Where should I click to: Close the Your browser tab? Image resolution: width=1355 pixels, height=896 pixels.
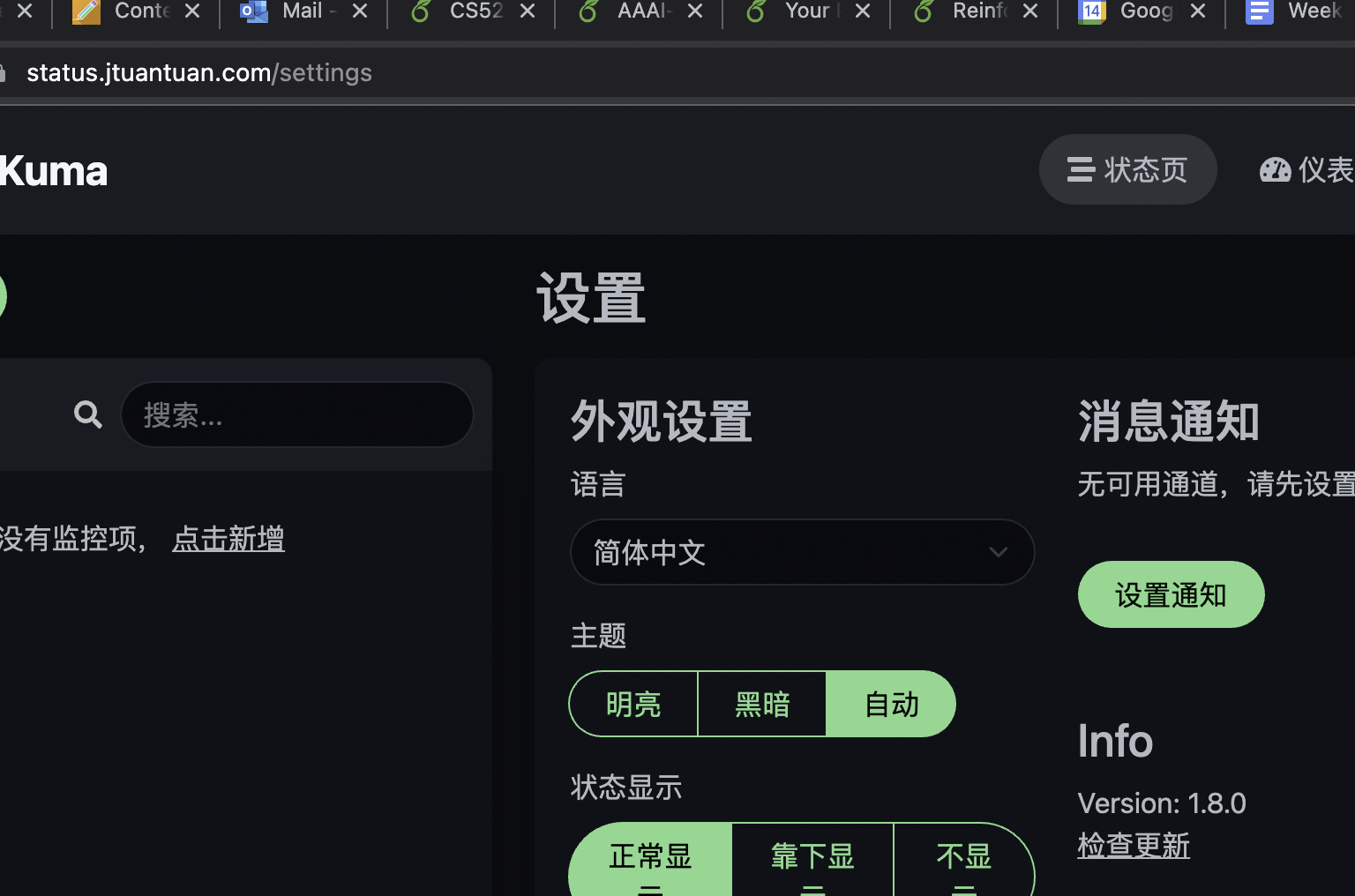point(863,11)
